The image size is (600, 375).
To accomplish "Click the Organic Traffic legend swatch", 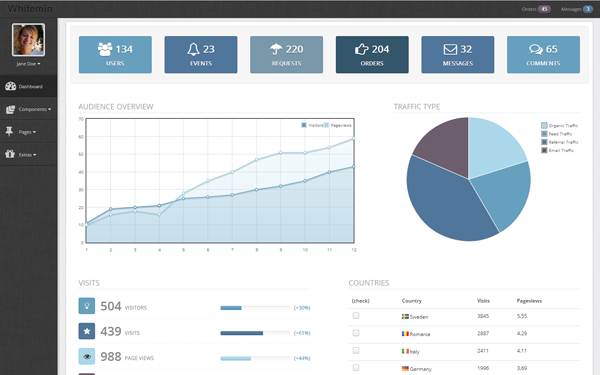I will click(x=544, y=126).
